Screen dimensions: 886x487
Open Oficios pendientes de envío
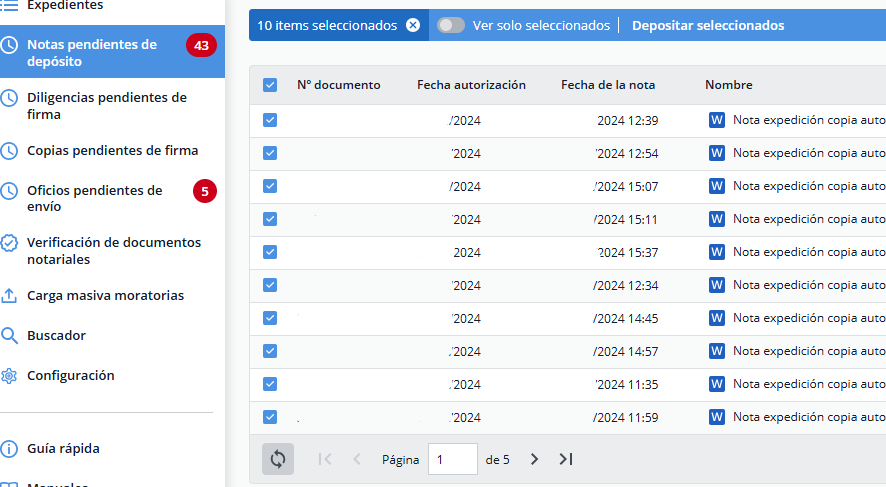(x=94, y=198)
